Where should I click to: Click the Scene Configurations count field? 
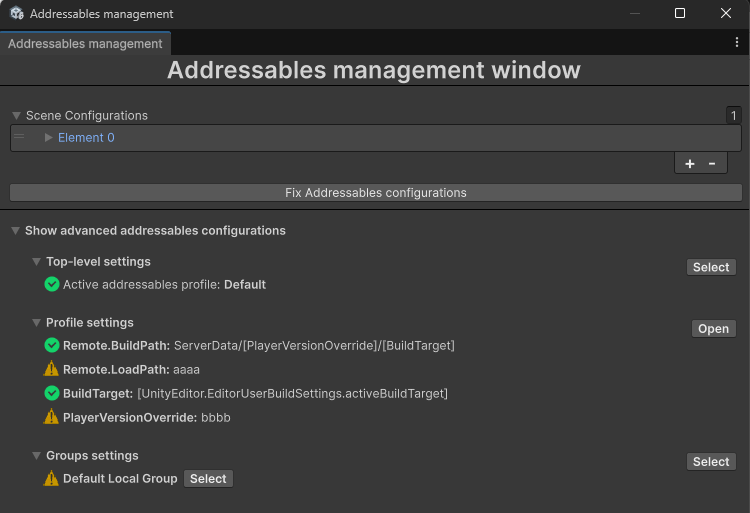733,116
